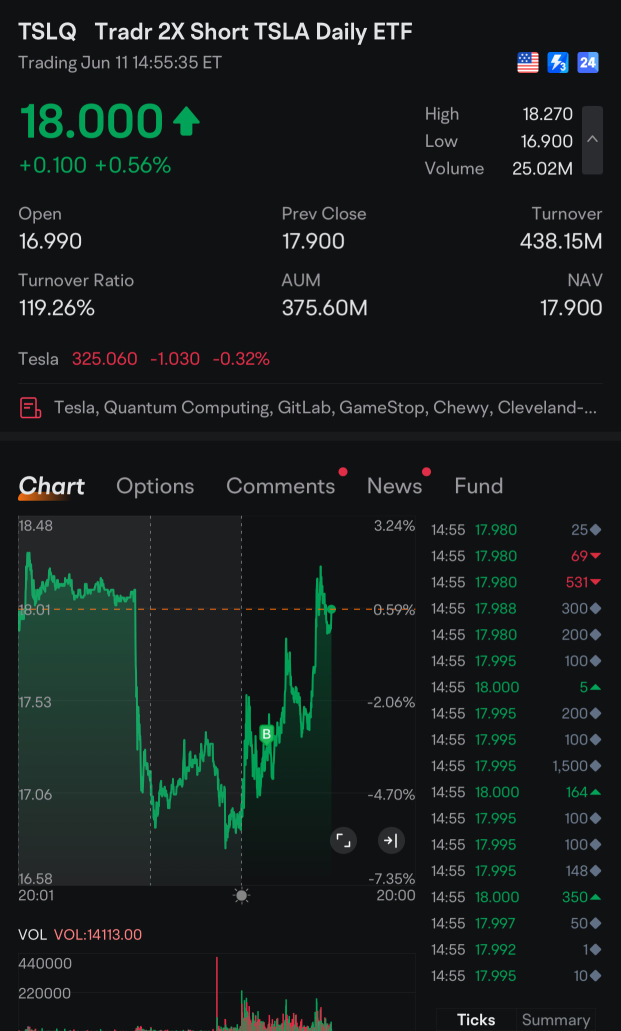
Task: Tap the sun daytime session icon below chart
Action: [241, 896]
